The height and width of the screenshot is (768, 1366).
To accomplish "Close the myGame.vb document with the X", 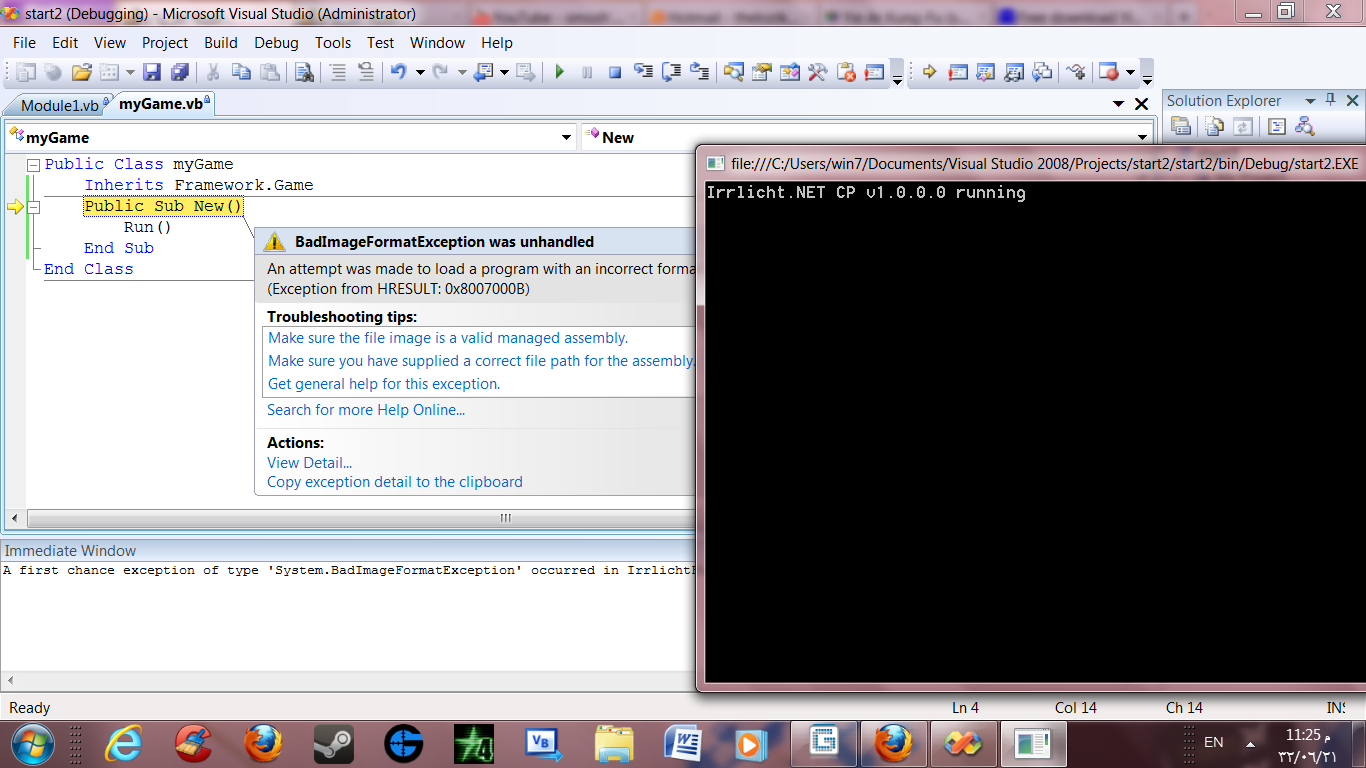I will point(1142,104).
